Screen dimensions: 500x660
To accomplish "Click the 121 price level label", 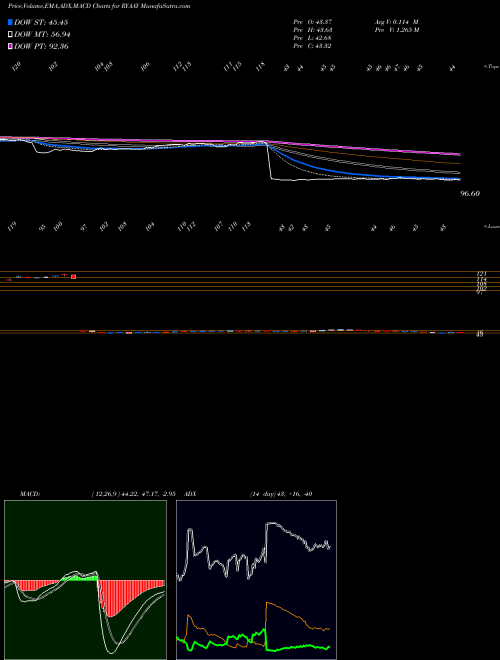I will 481,274.
